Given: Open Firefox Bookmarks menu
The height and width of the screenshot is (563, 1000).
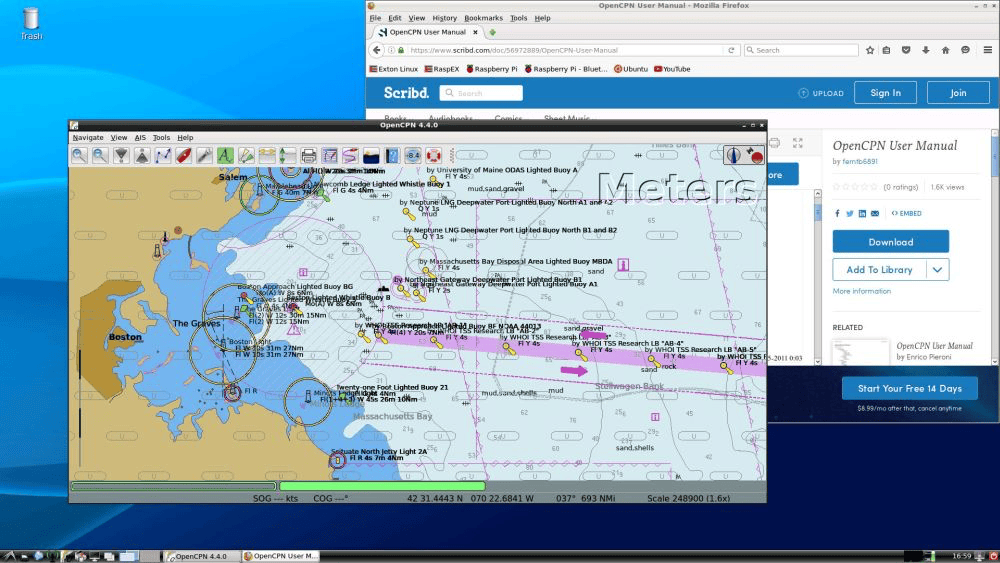Looking at the screenshot, I should pos(483,18).
